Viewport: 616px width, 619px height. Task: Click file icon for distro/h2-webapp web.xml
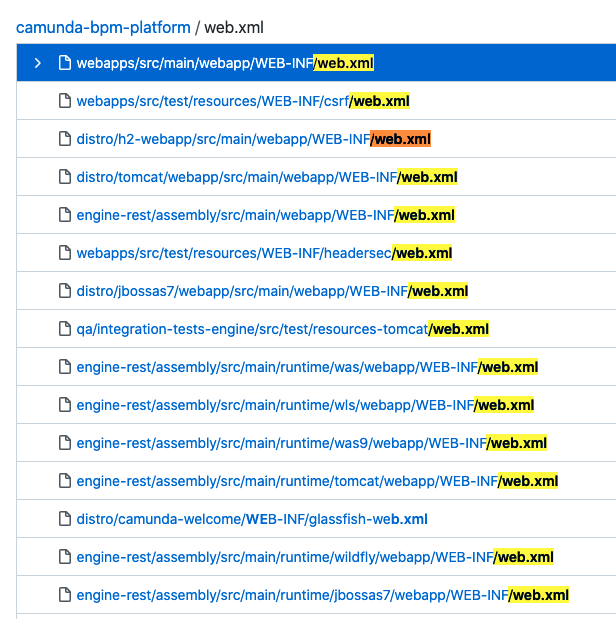tap(65, 139)
